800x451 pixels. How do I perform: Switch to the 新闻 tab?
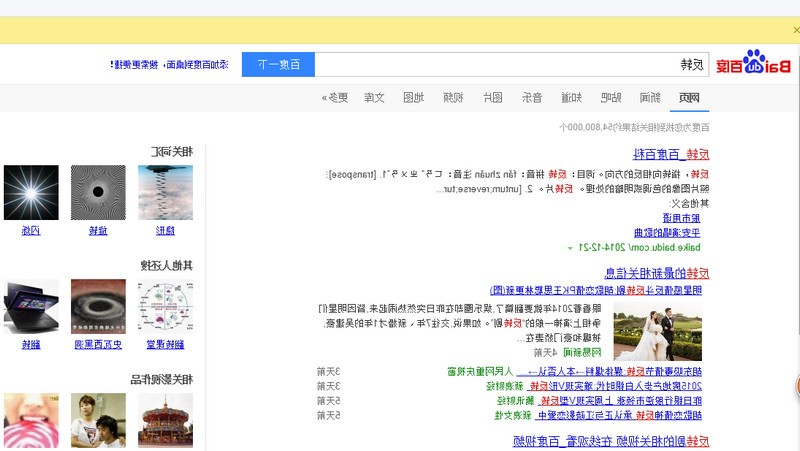(x=650, y=97)
